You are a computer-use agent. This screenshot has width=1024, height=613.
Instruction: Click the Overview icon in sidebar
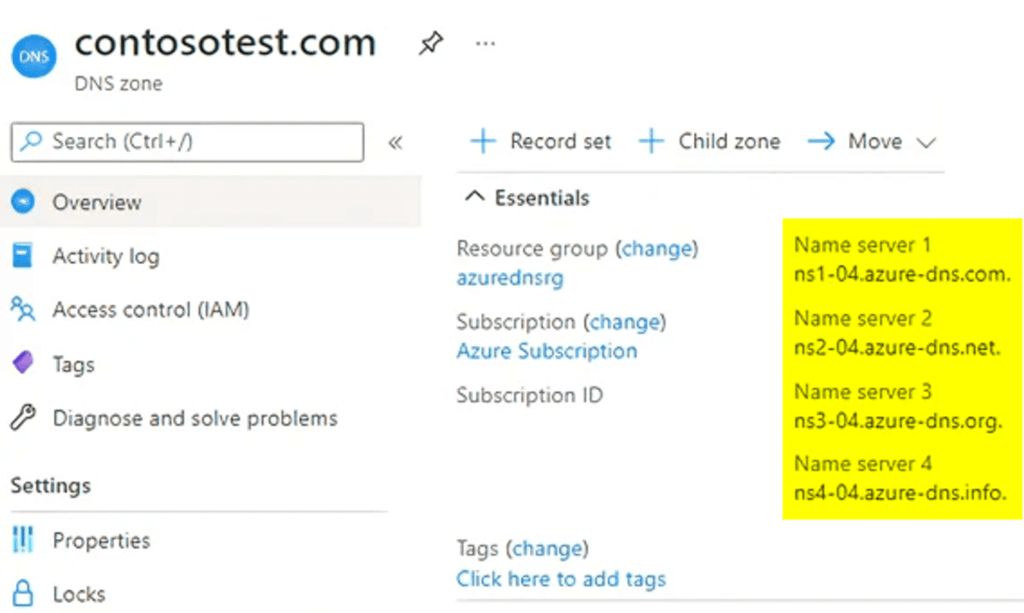pos(22,202)
